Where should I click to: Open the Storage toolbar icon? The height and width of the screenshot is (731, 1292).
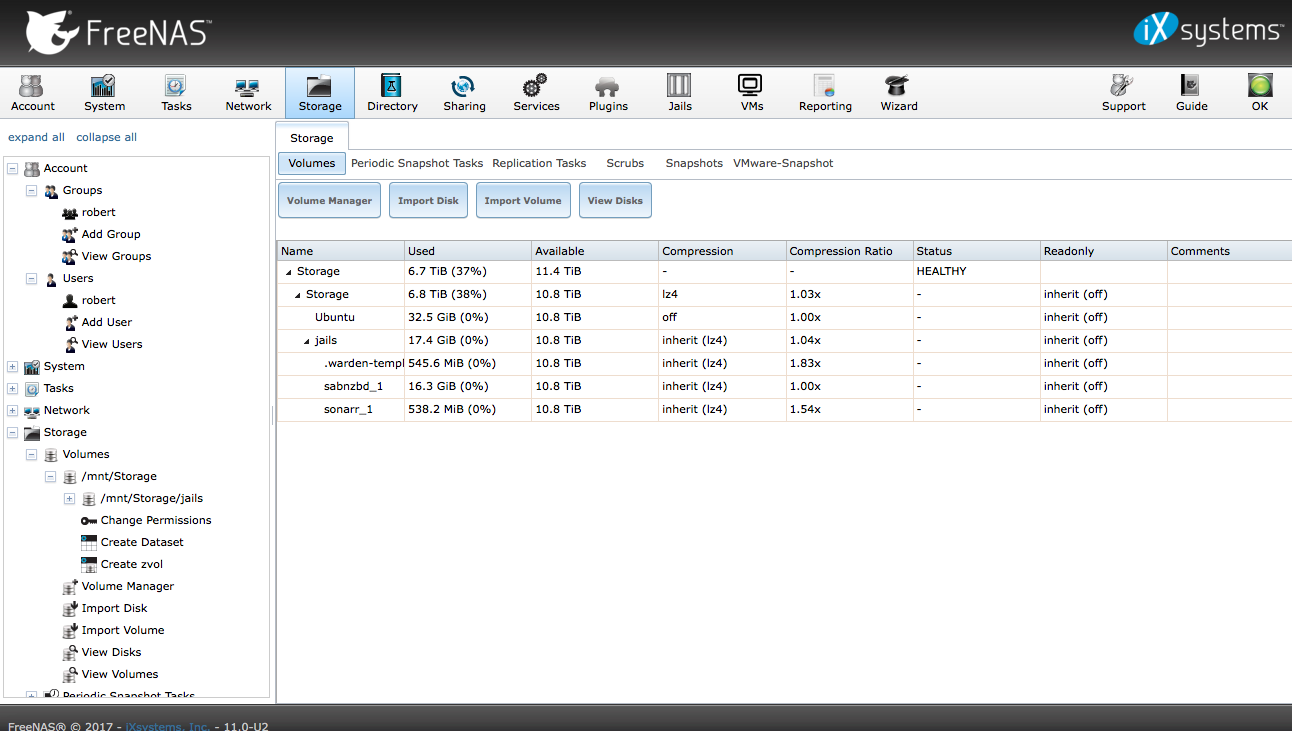(x=320, y=93)
